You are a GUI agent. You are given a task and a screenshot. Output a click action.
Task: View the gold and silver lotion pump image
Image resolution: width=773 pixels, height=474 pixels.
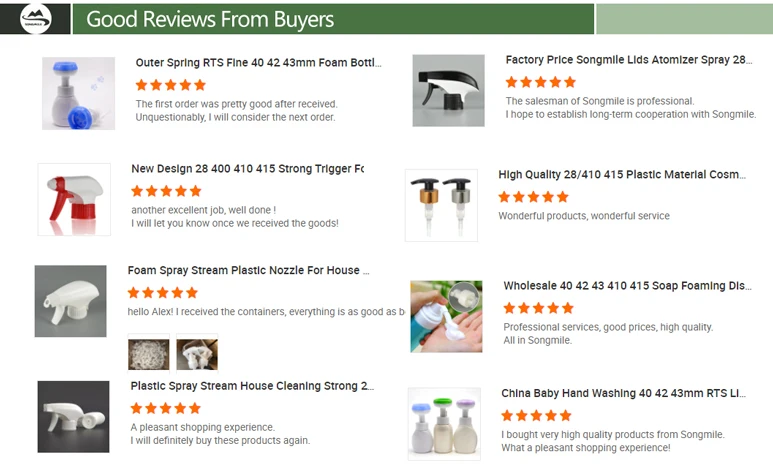pyautogui.click(x=441, y=205)
